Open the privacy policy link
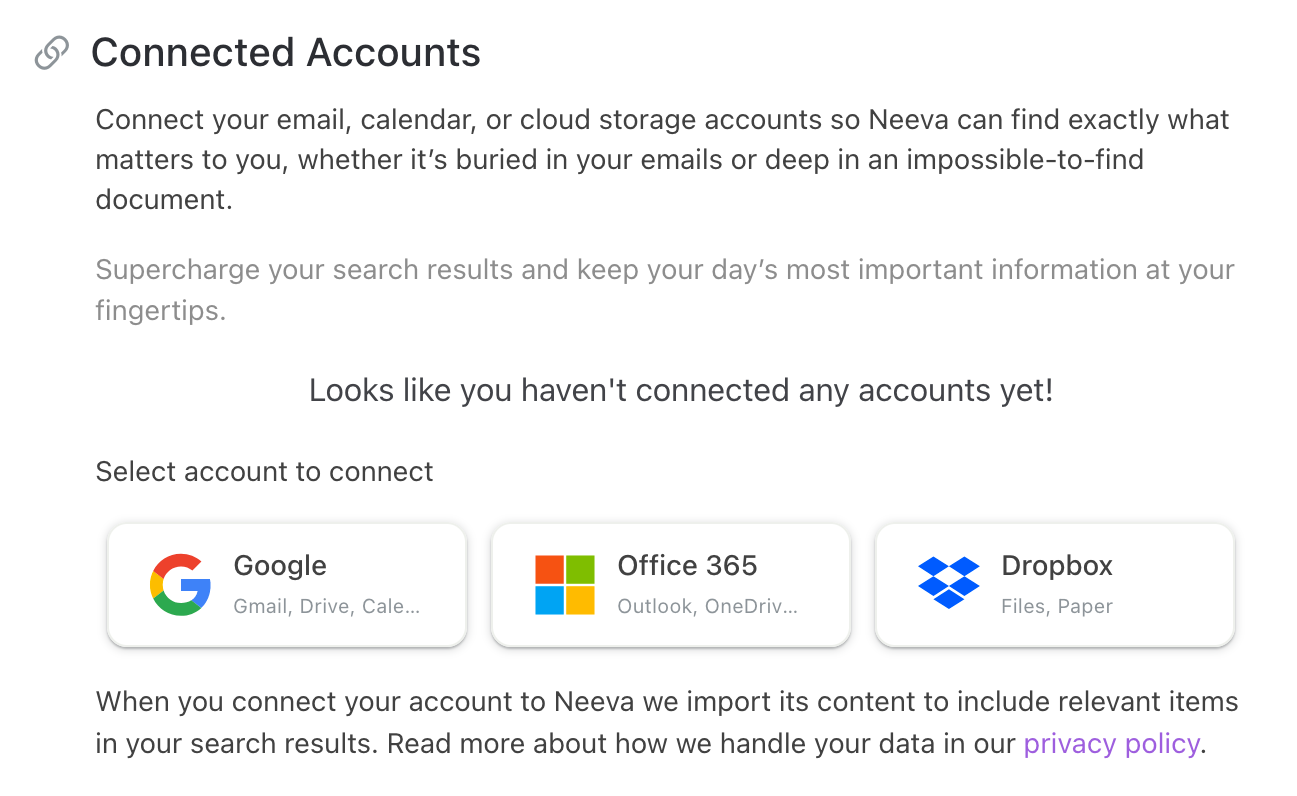The width and height of the screenshot is (1297, 796). 1111,744
